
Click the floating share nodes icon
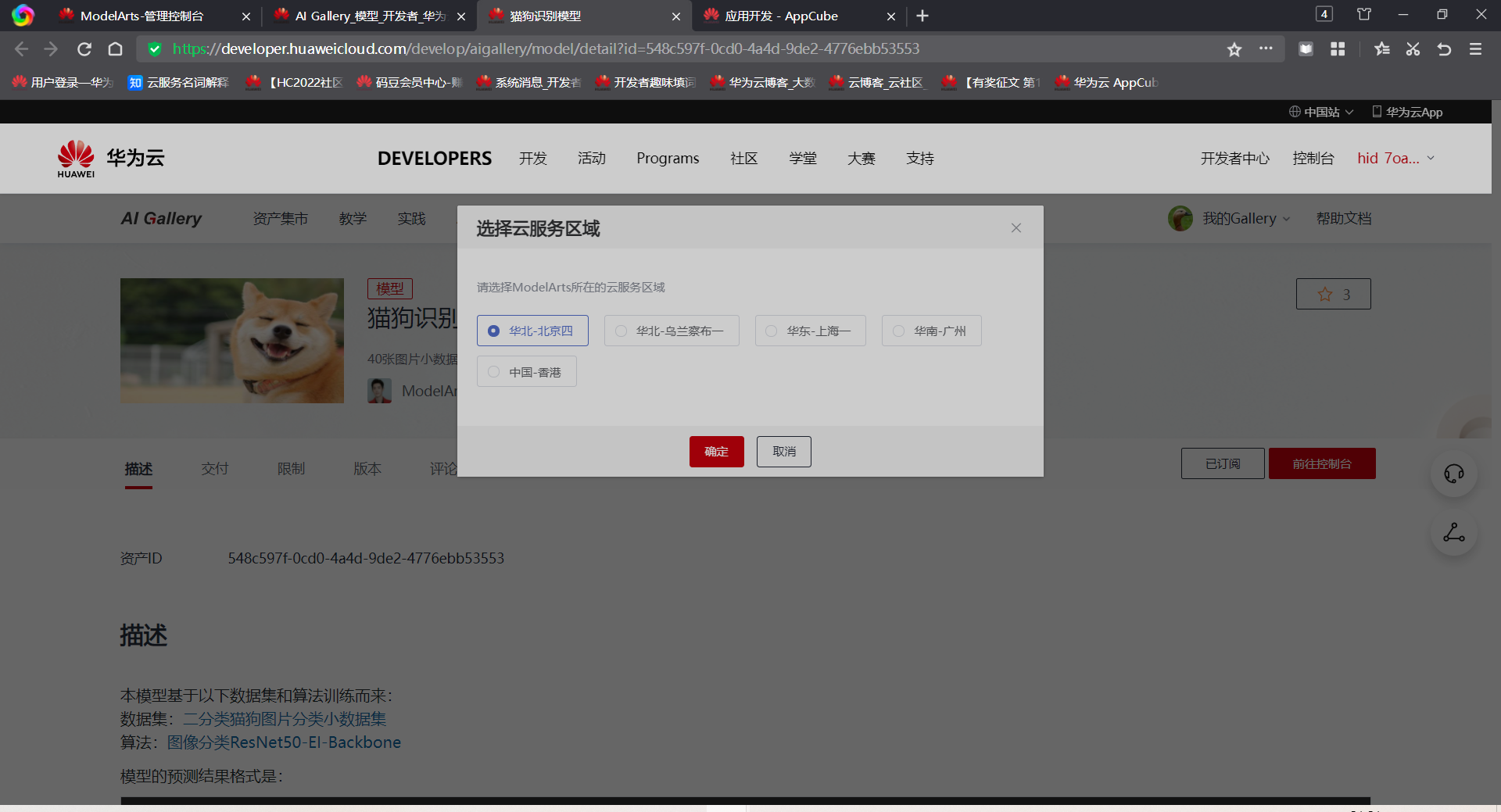[1454, 533]
